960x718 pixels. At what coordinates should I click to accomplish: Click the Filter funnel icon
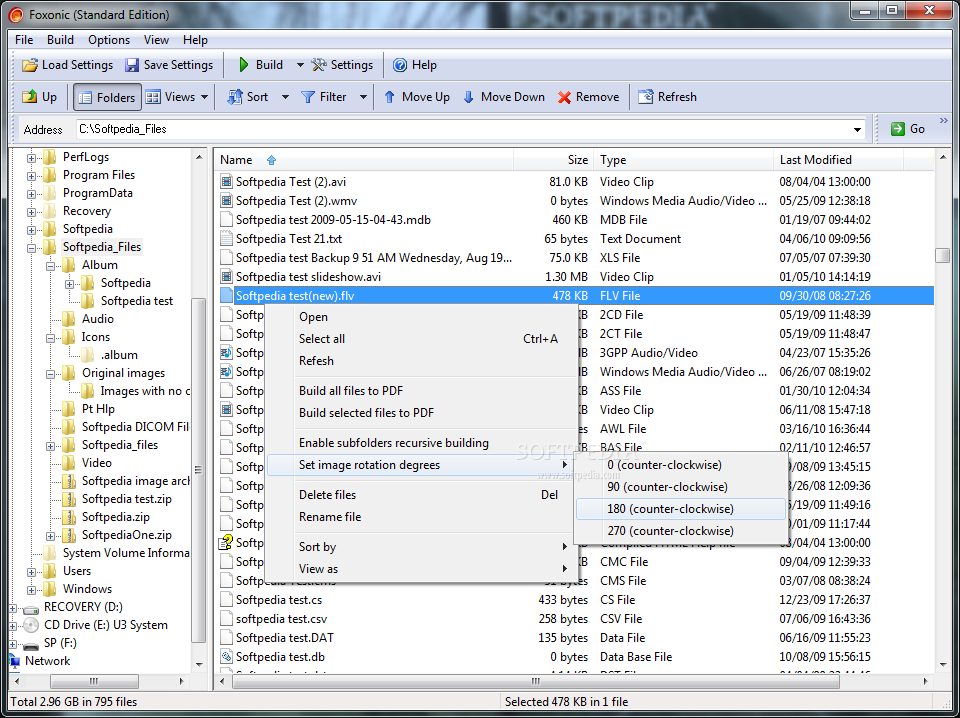click(308, 97)
